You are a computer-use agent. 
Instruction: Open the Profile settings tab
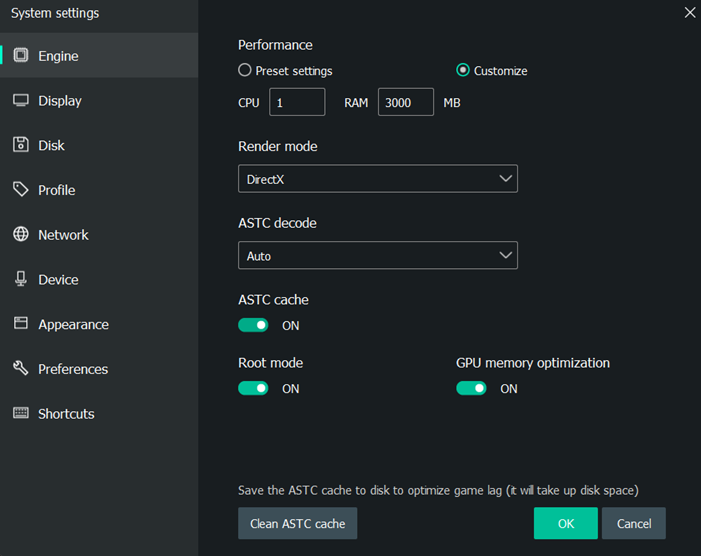click(x=99, y=190)
